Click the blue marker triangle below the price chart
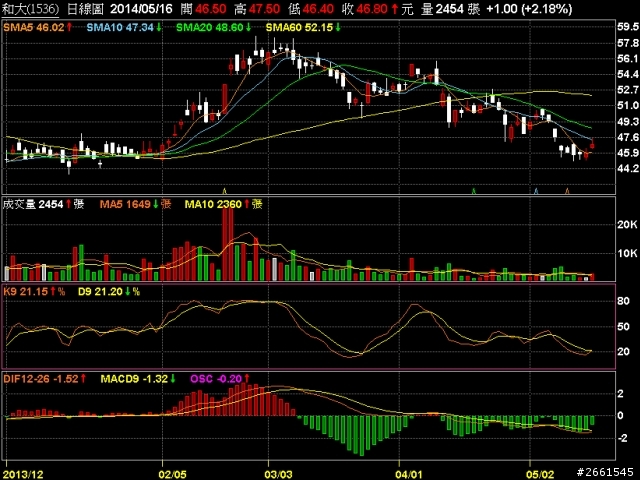This screenshot has width=640, height=480. [x=536, y=191]
